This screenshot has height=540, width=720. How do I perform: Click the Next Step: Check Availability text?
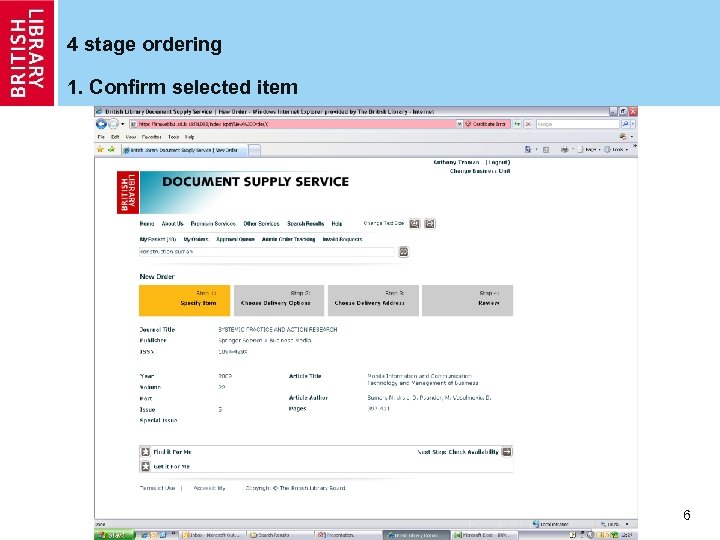[458, 452]
